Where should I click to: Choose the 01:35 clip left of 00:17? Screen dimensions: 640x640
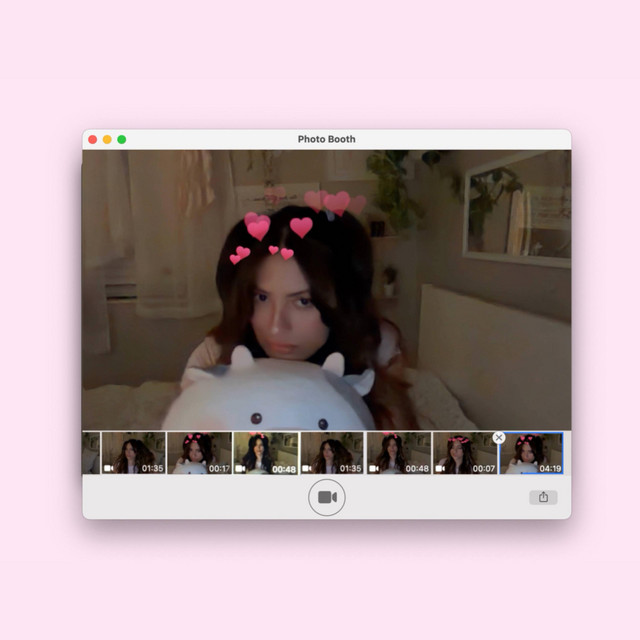133,453
